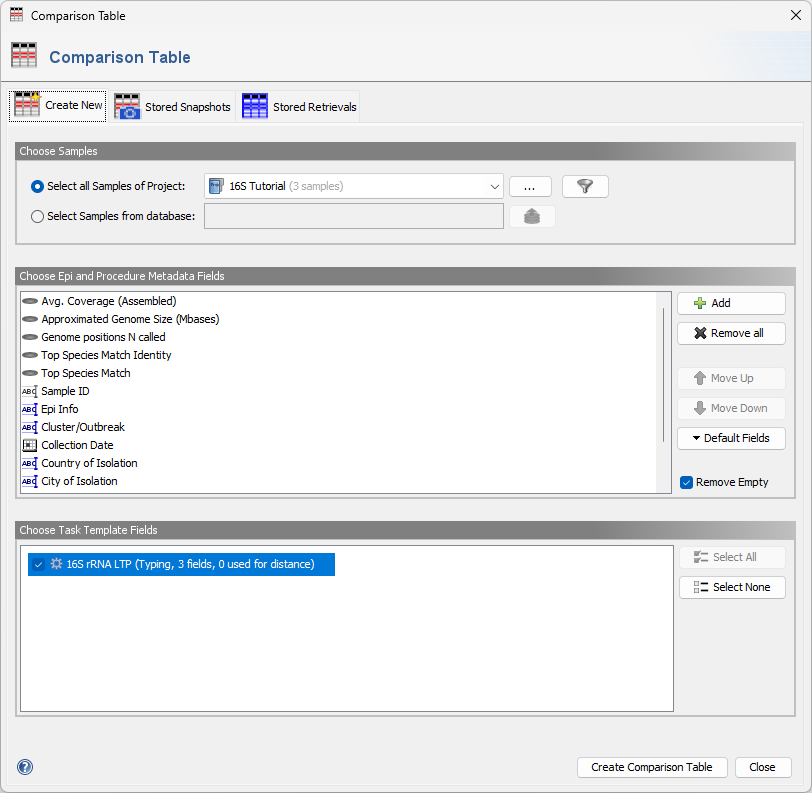Uncheck the 16S rRNA LTP task template
The width and height of the screenshot is (812, 793).
38,563
